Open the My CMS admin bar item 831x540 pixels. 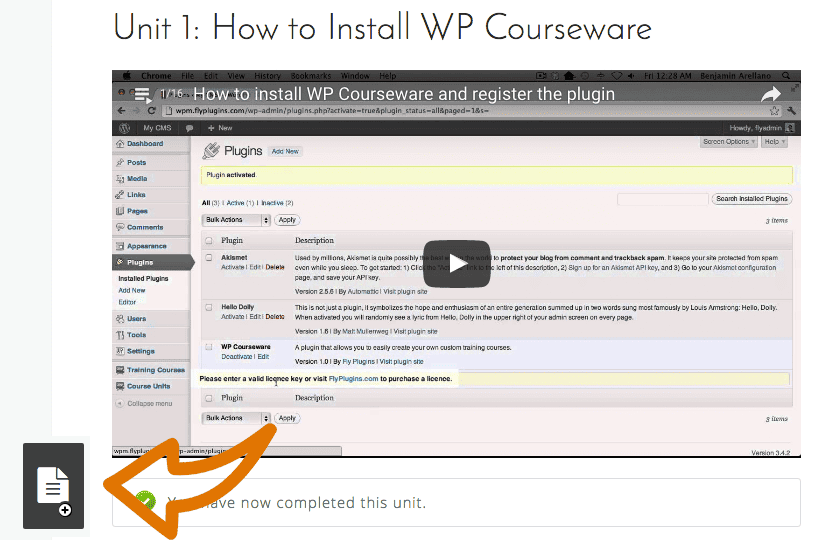tap(157, 128)
